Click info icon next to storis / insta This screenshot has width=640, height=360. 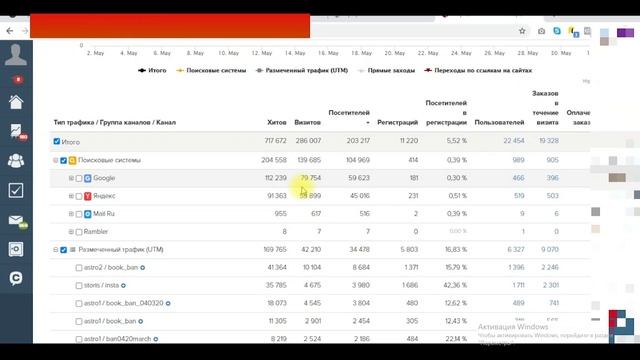(123, 286)
